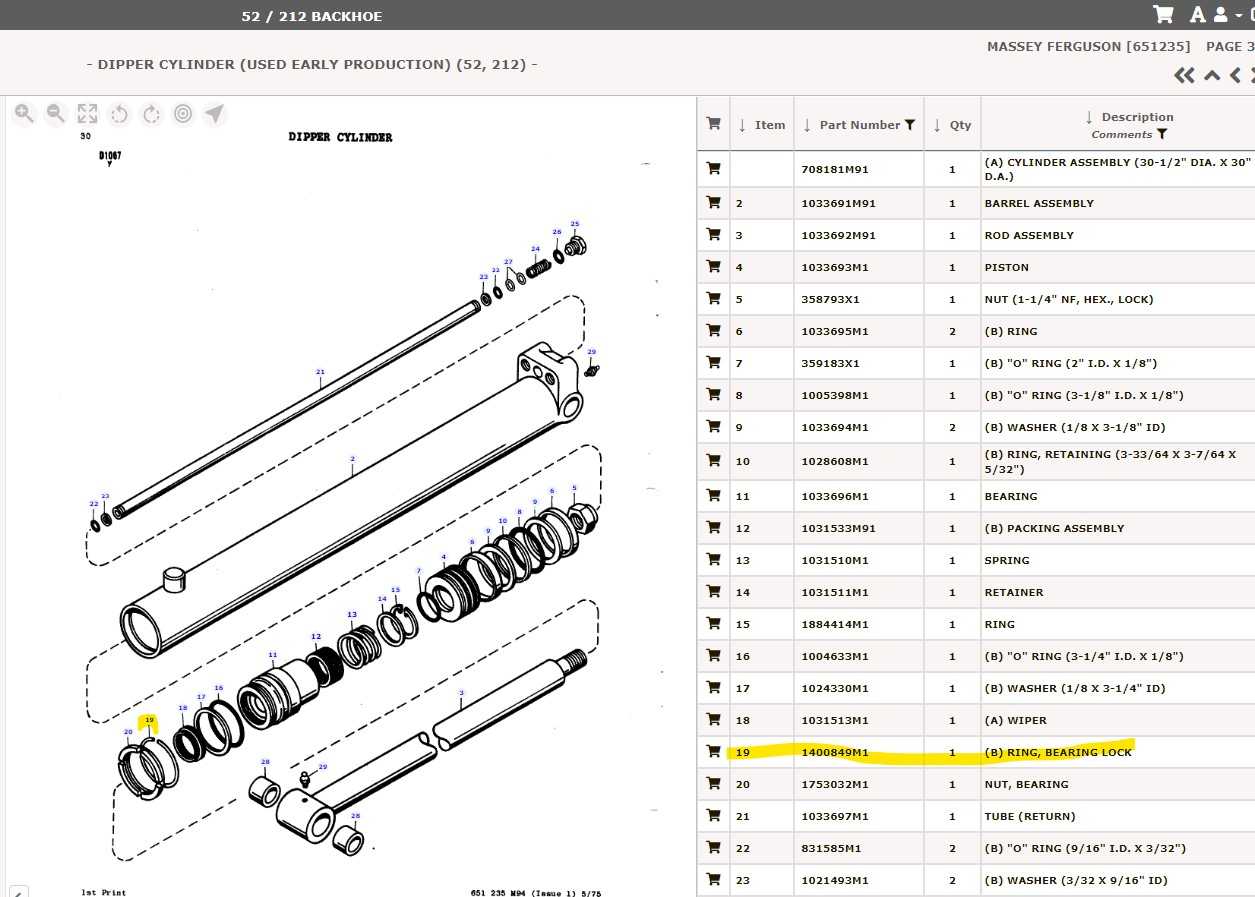The height and width of the screenshot is (897, 1255).
Task: Add BARREL ASSEMBLY to cart
Action: [x=713, y=203]
